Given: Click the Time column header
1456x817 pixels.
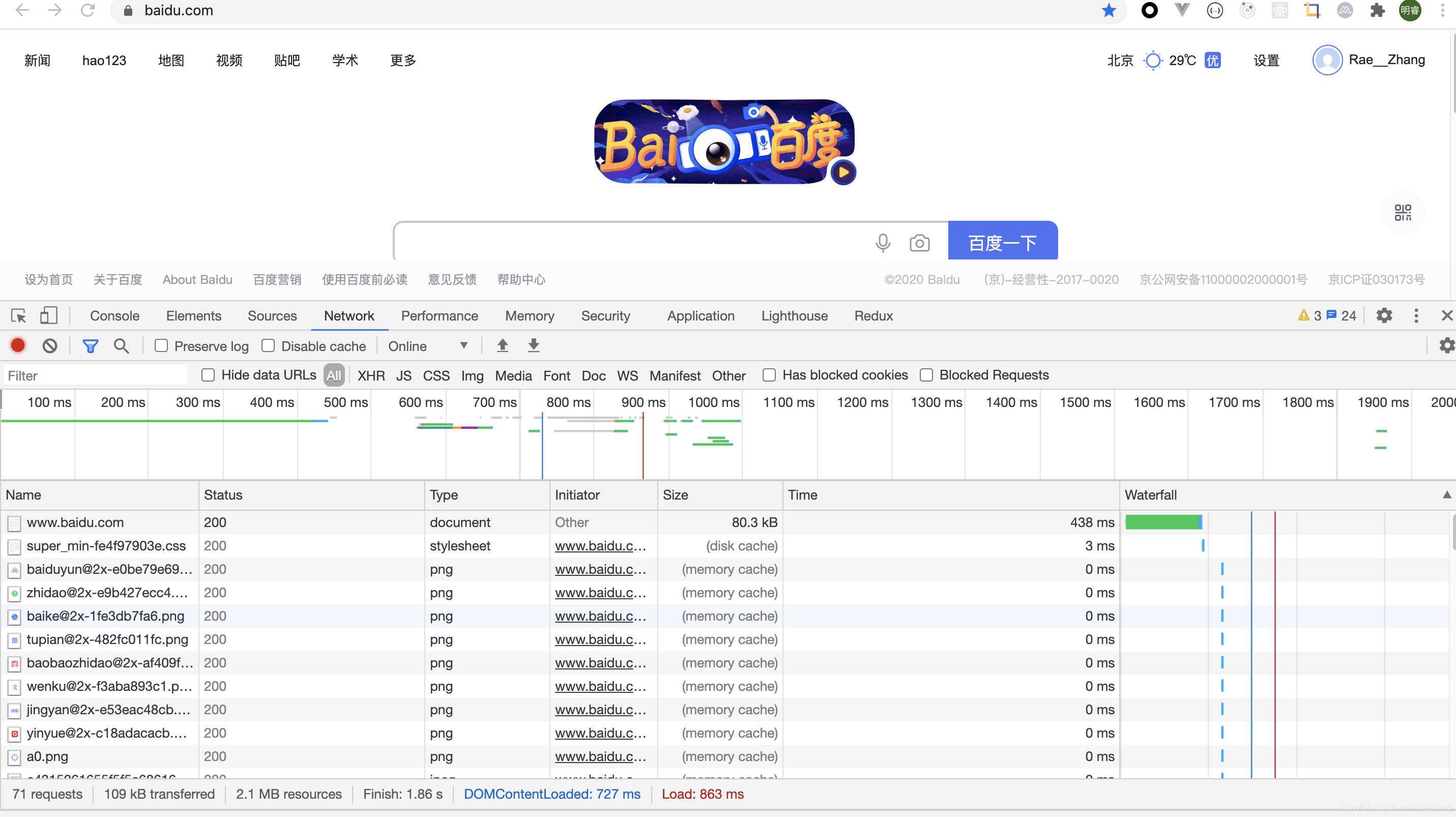Looking at the screenshot, I should [x=951, y=495].
